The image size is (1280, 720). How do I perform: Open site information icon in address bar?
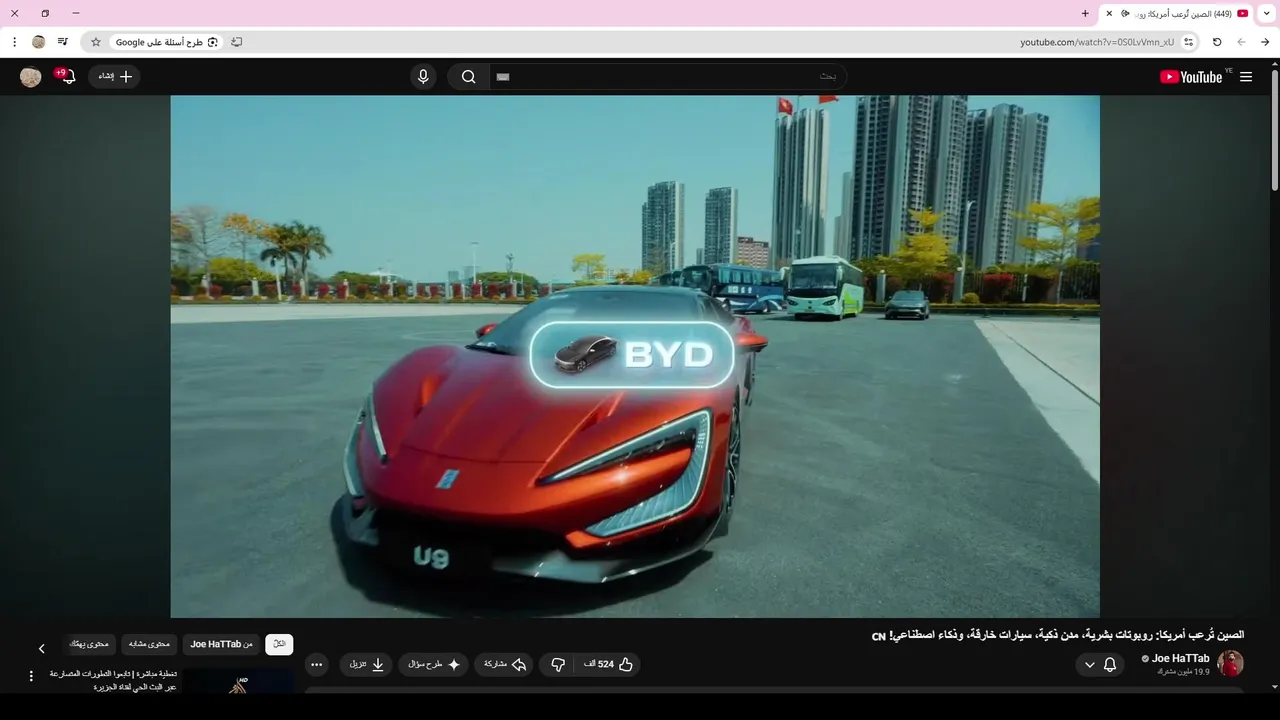(x=1188, y=42)
